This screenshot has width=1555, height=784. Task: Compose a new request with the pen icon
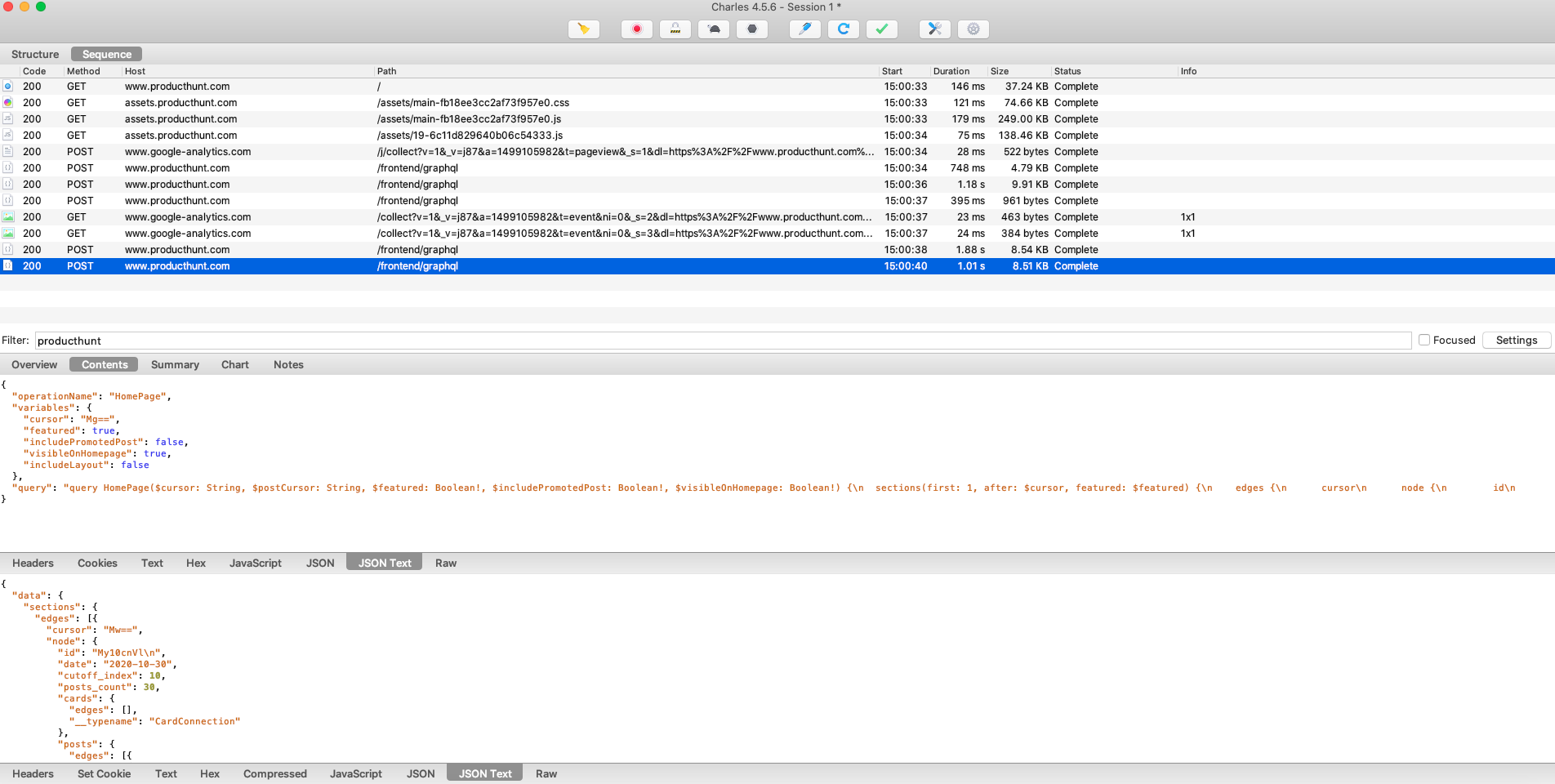point(805,29)
